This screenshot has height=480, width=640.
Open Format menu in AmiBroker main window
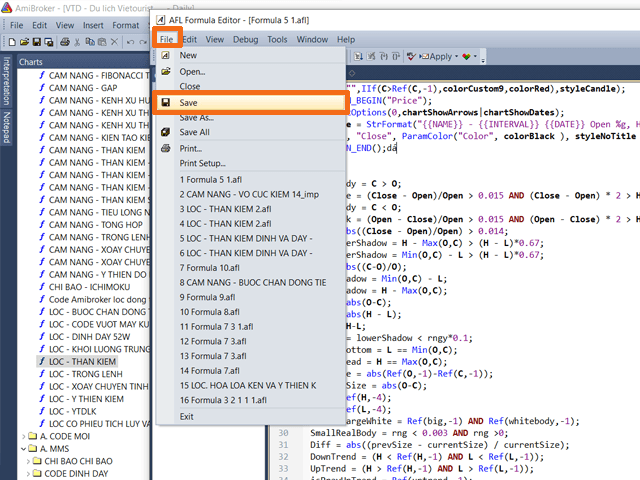[x=126, y=25]
